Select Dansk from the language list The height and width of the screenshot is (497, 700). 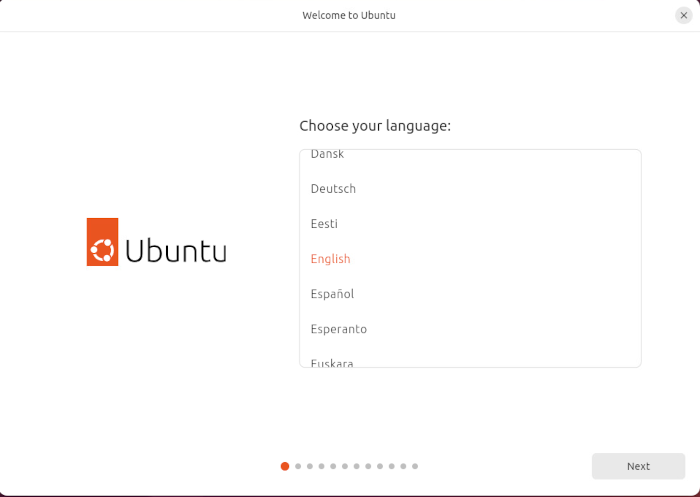click(x=327, y=155)
